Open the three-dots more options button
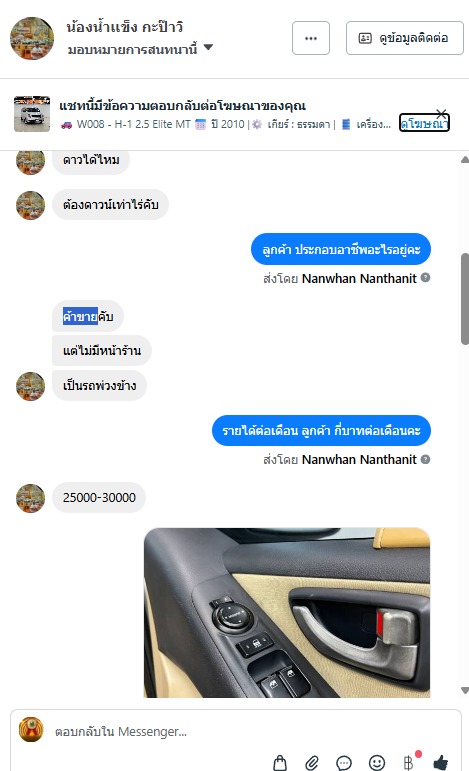This screenshot has width=469, height=771. click(311, 38)
